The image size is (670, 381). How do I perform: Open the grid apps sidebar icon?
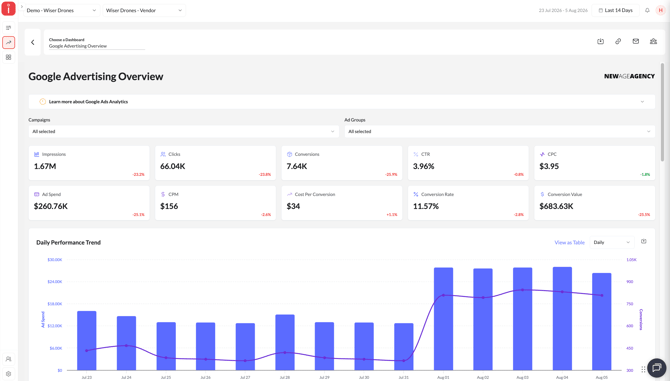click(9, 57)
